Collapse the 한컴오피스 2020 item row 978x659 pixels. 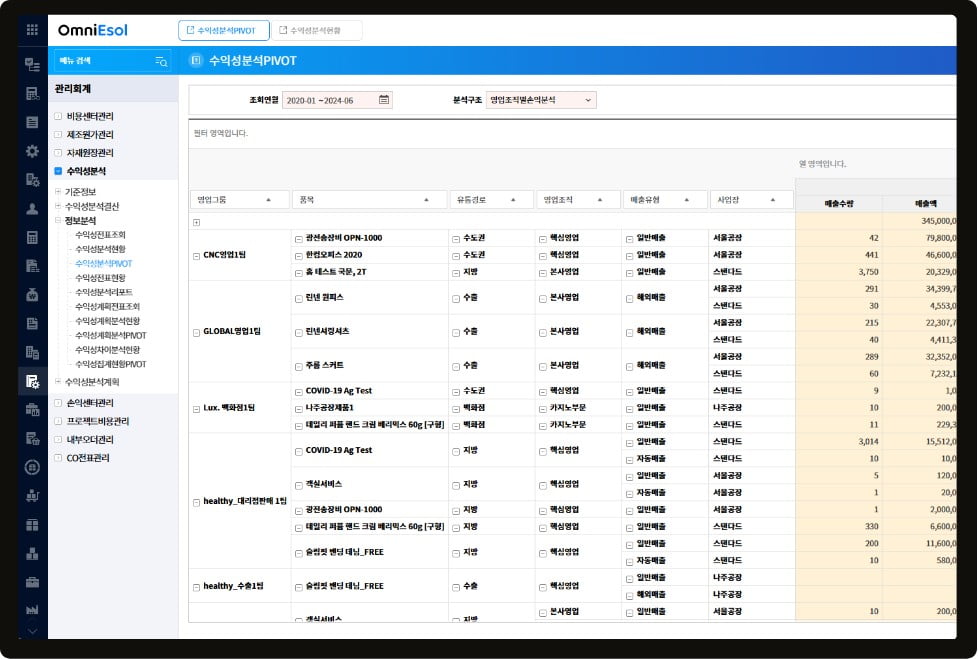coord(299,256)
